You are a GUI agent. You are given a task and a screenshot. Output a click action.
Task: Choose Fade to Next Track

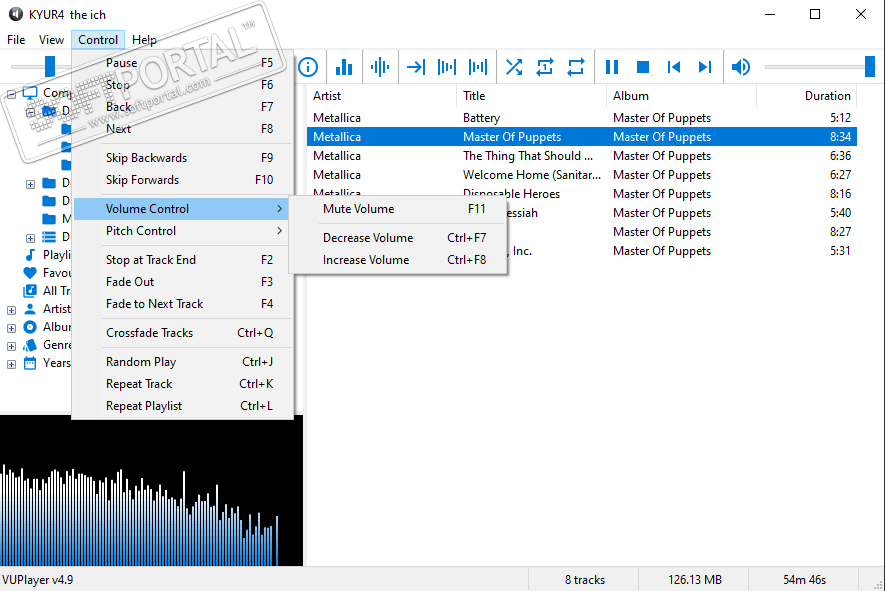[x=183, y=304]
